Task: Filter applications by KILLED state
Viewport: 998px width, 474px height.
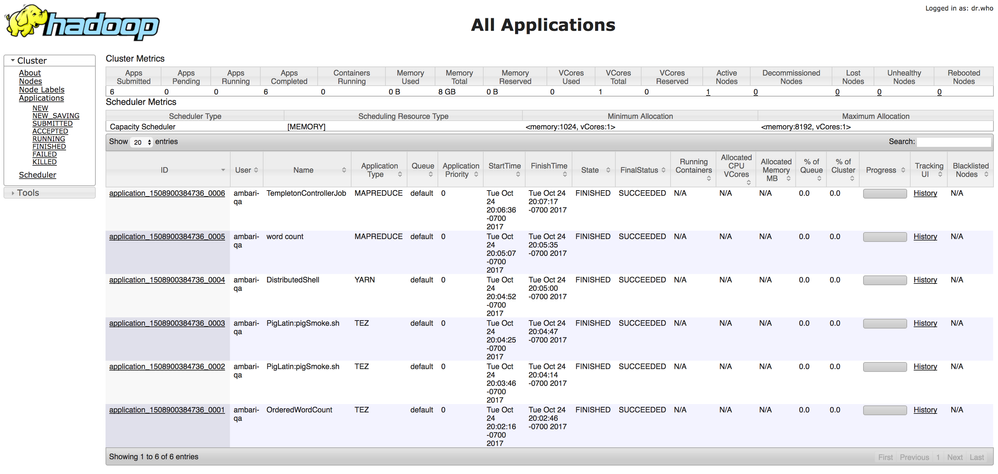Action: [x=44, y=162]
